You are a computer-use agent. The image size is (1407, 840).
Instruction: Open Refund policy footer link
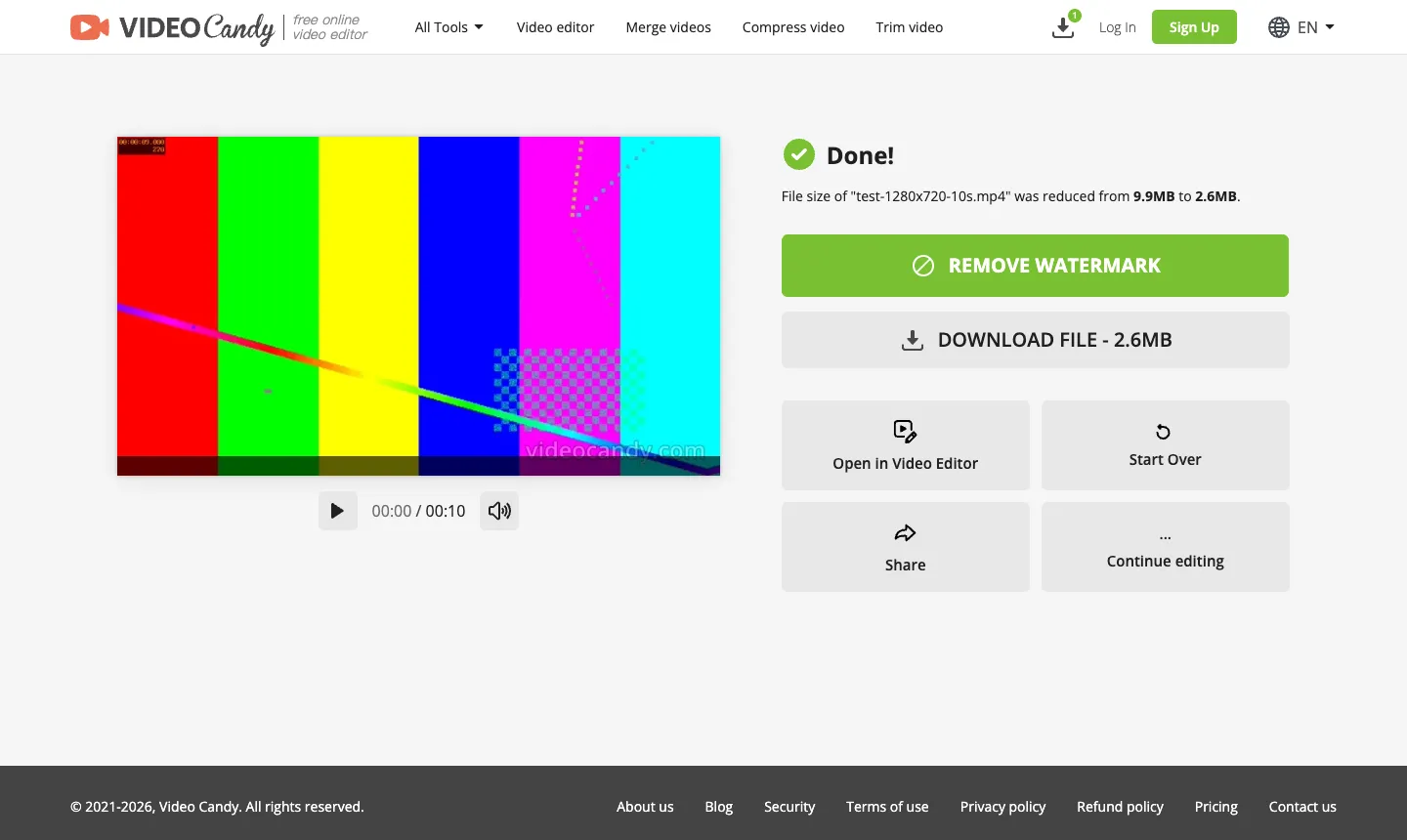(1120, 807)
